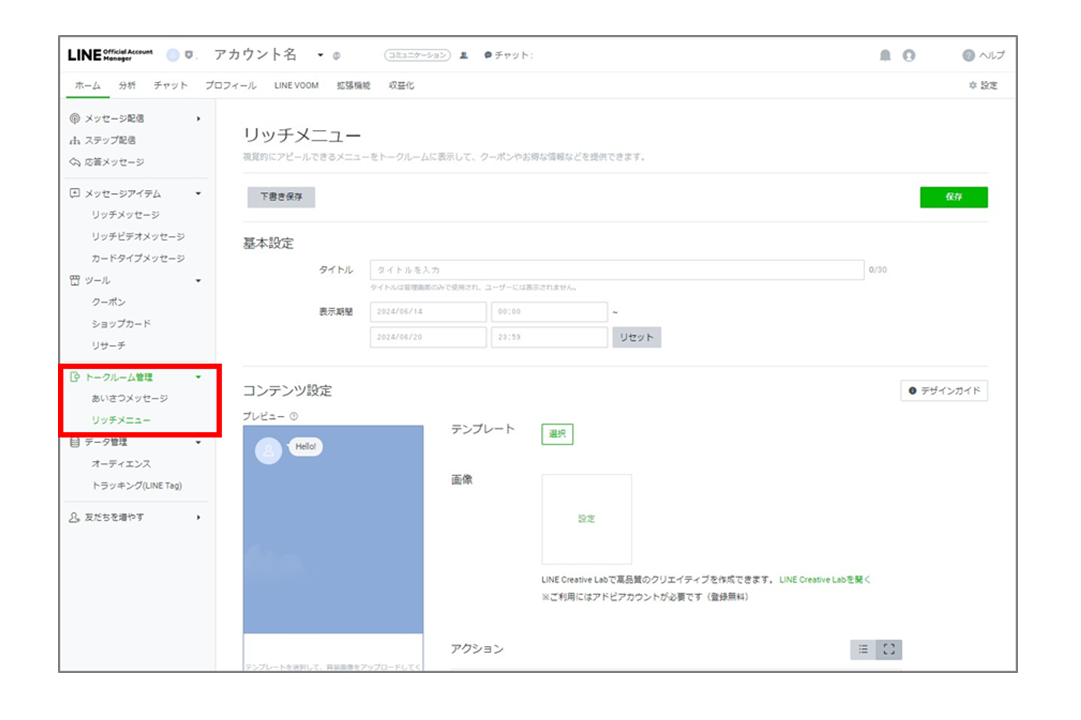Click the info icon next to プレビュー
Screen dimensions: 1081x720
click(x=294, y=416)
